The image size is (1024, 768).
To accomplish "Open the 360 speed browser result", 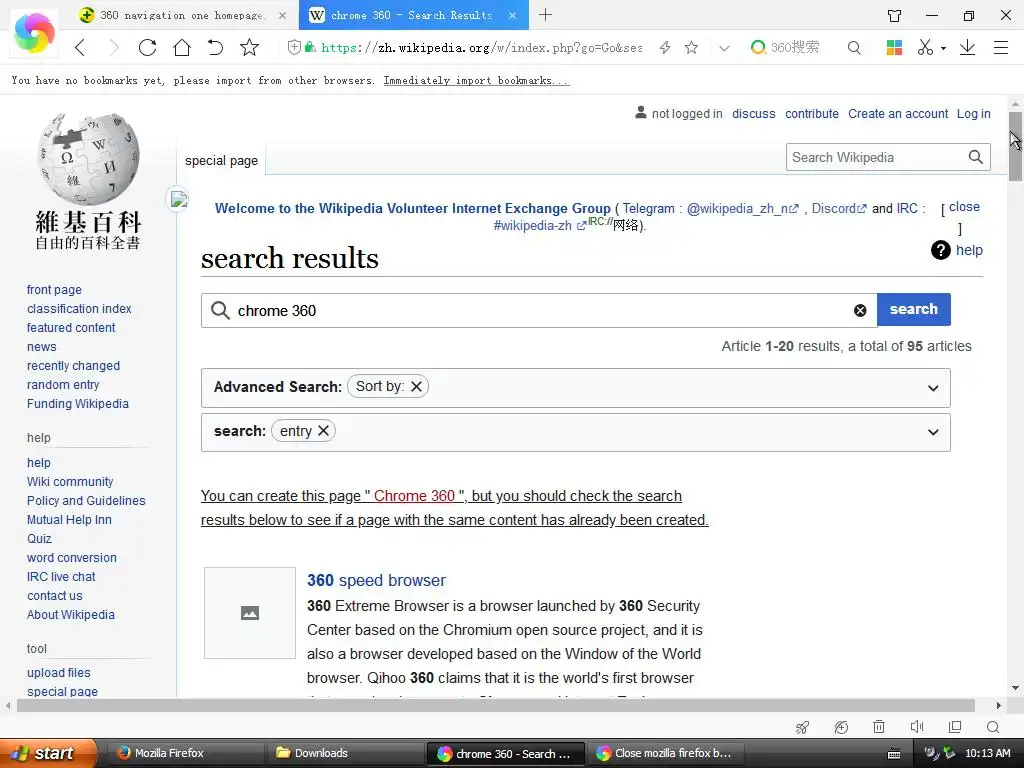I will point(376,581).
